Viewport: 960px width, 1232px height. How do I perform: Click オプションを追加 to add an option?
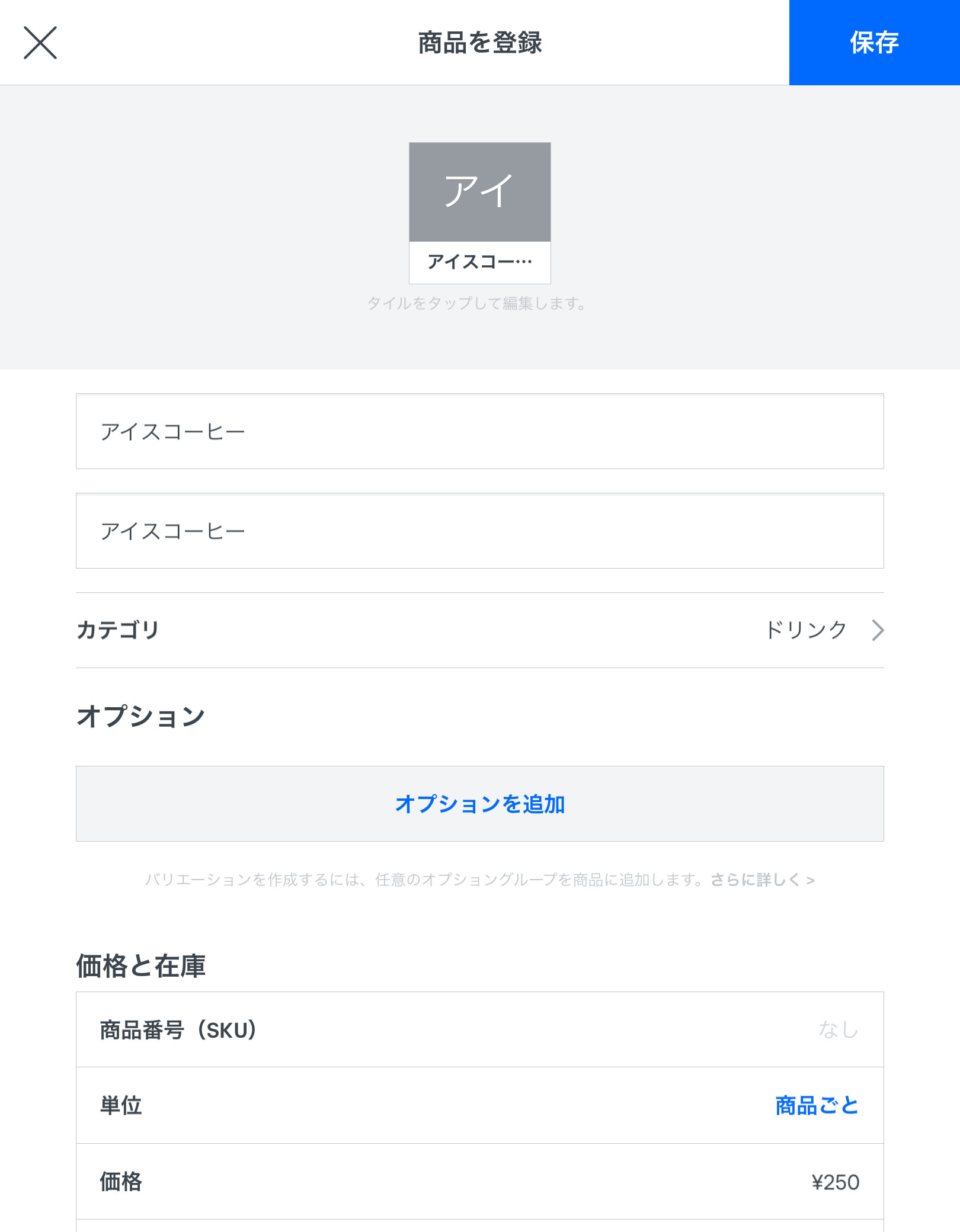pos(480,804)
